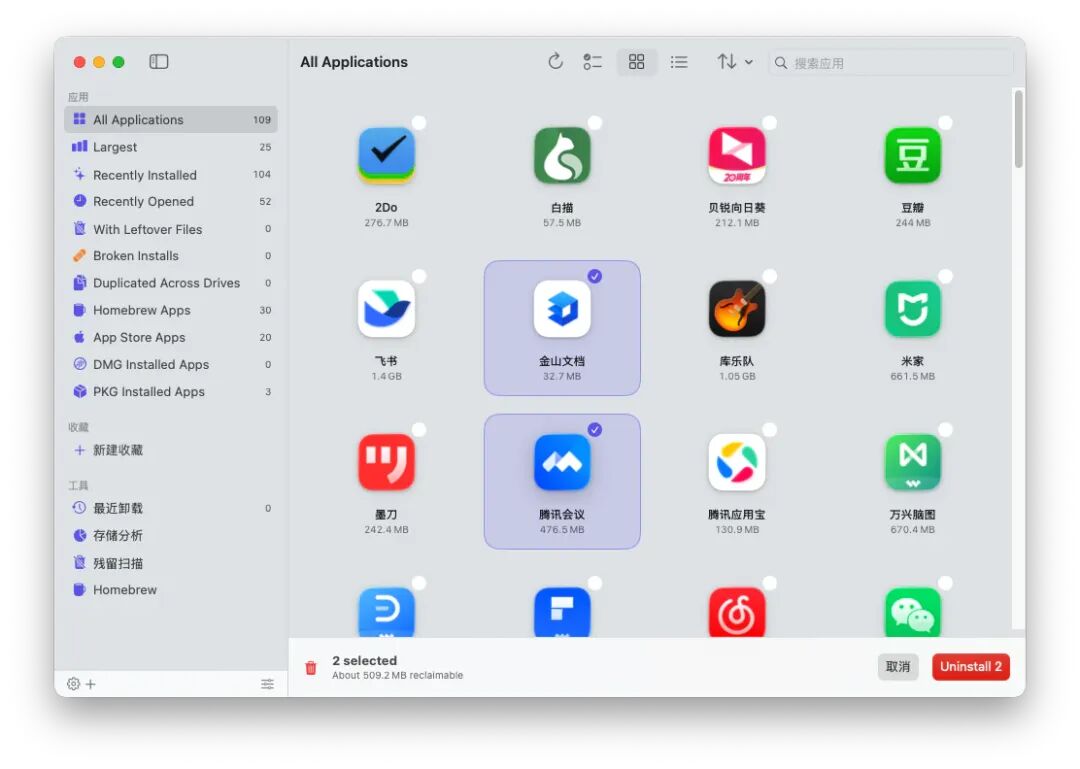
Task: Open the 最近卸载 tool
Action: click(171, 508)
